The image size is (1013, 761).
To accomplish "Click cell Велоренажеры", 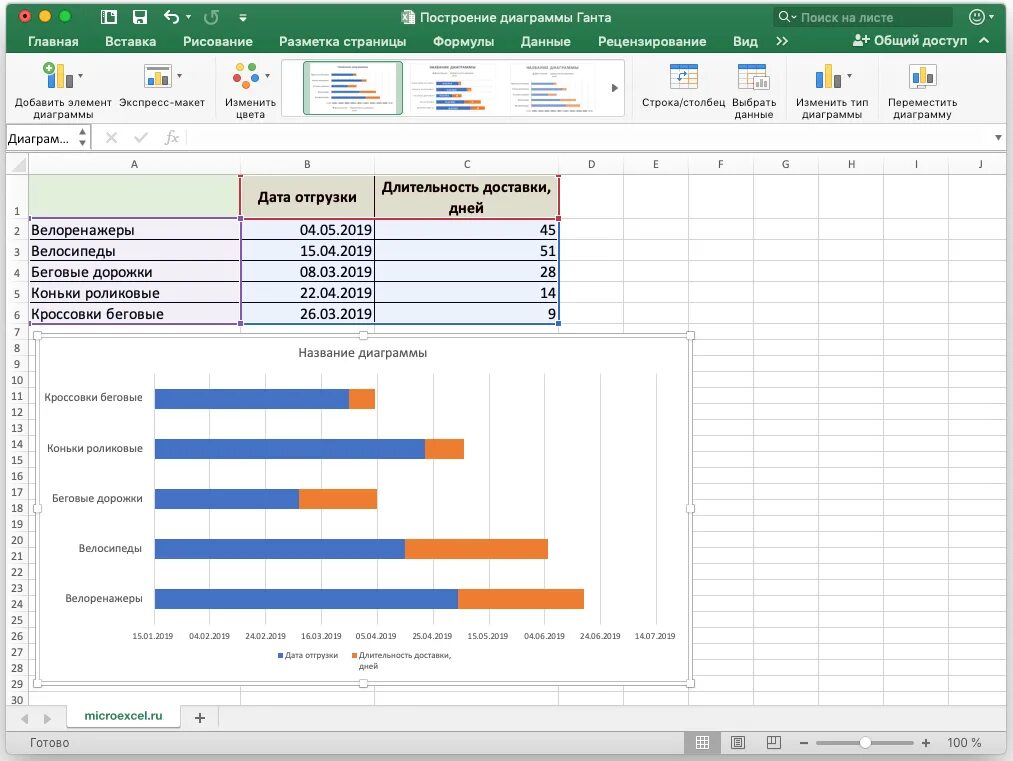I will (x=134, y=230).
